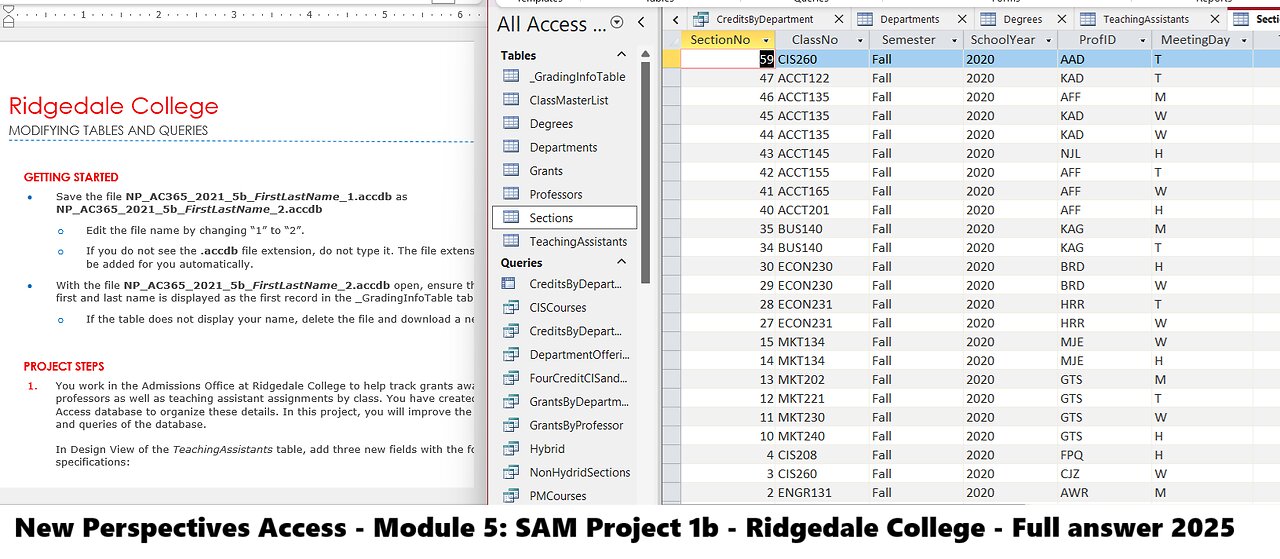Click the PROJECT STEPS heading in document
This screenshot has height=559, width=1280.
pyautogui.click(x=64, y=366)
